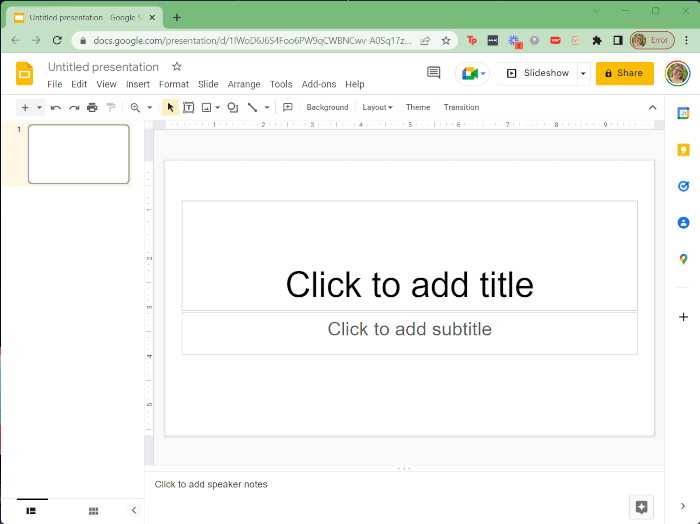Open Google Keep side panel
The image size is (700, 524).
(683, 150)
